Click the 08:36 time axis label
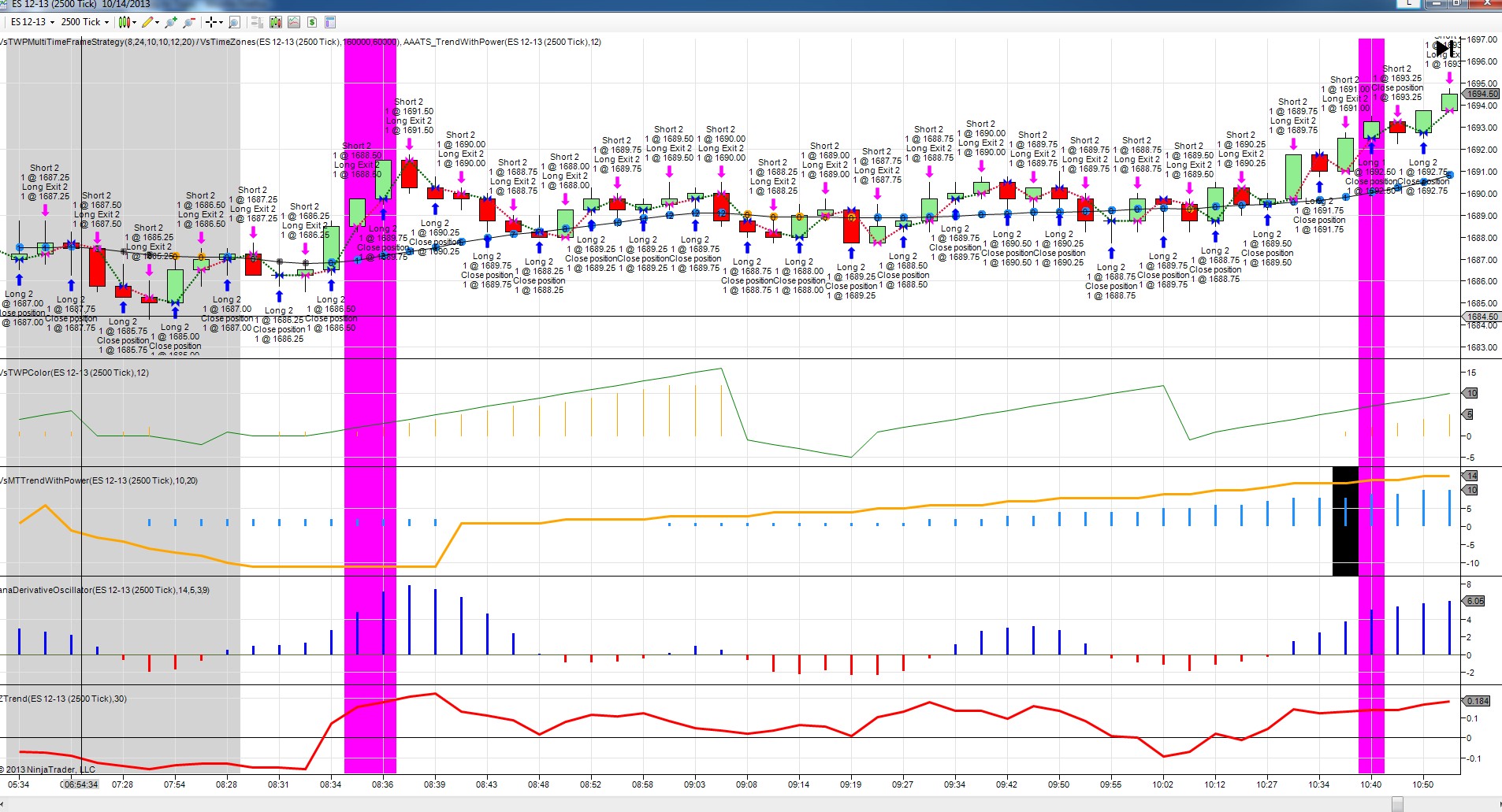Viewport: 1502px width, 812px height. point(382,784)
